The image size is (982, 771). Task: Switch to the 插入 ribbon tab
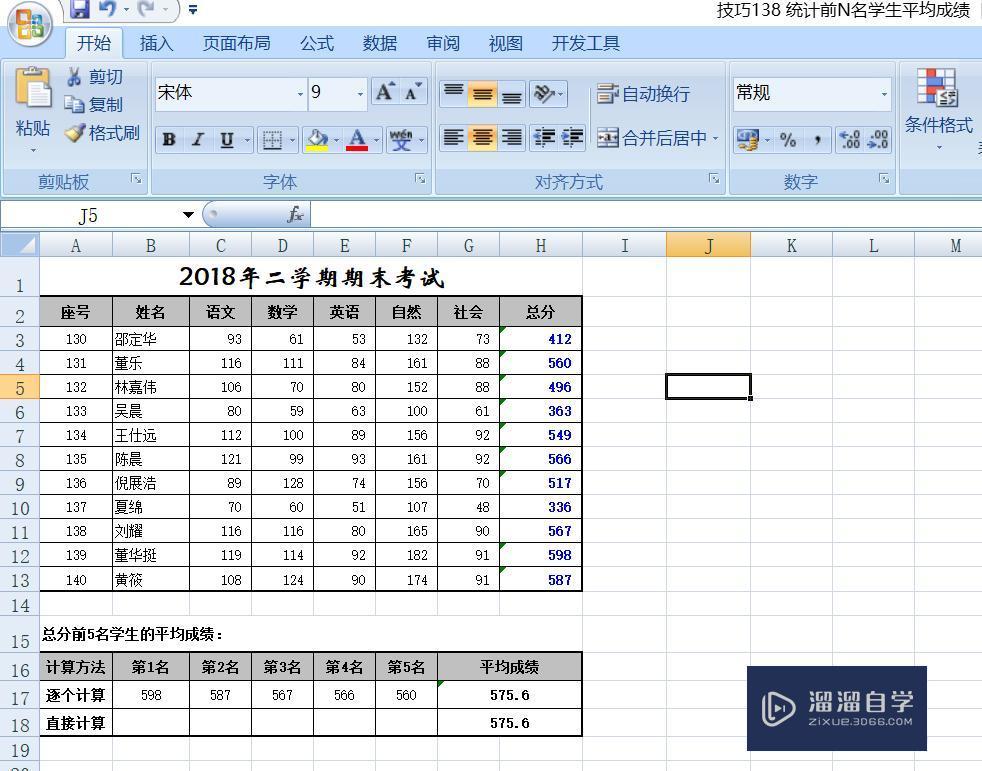(157, 43)
